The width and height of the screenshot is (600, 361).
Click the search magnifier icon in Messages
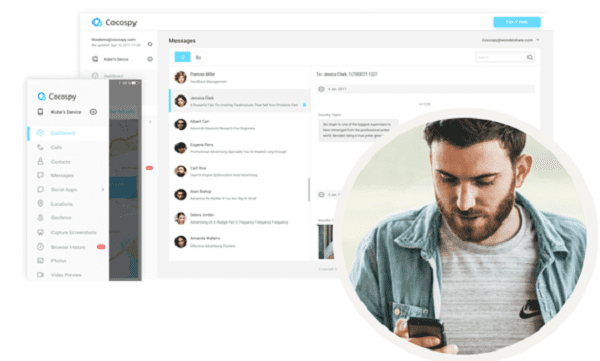click(530, 57)
